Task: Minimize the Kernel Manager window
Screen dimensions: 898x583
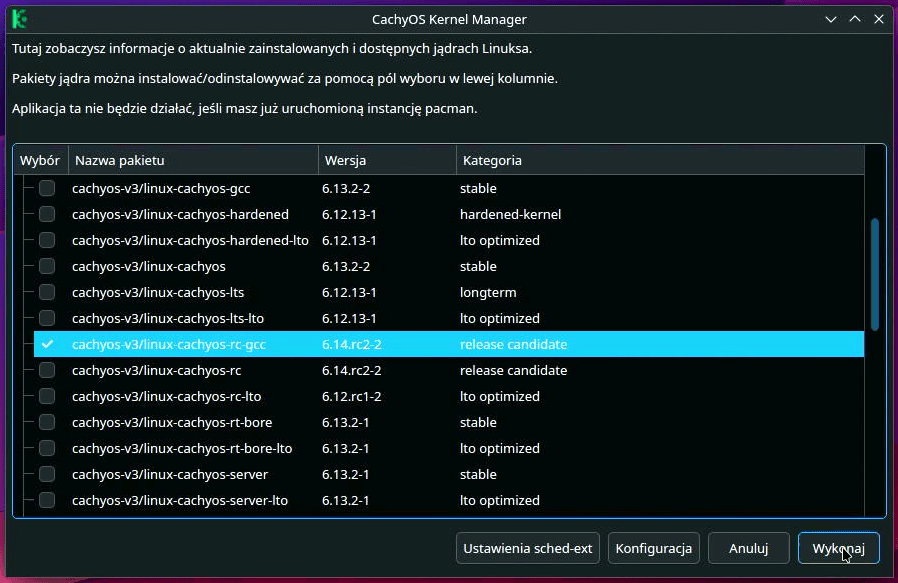Action: click(830, 19)
